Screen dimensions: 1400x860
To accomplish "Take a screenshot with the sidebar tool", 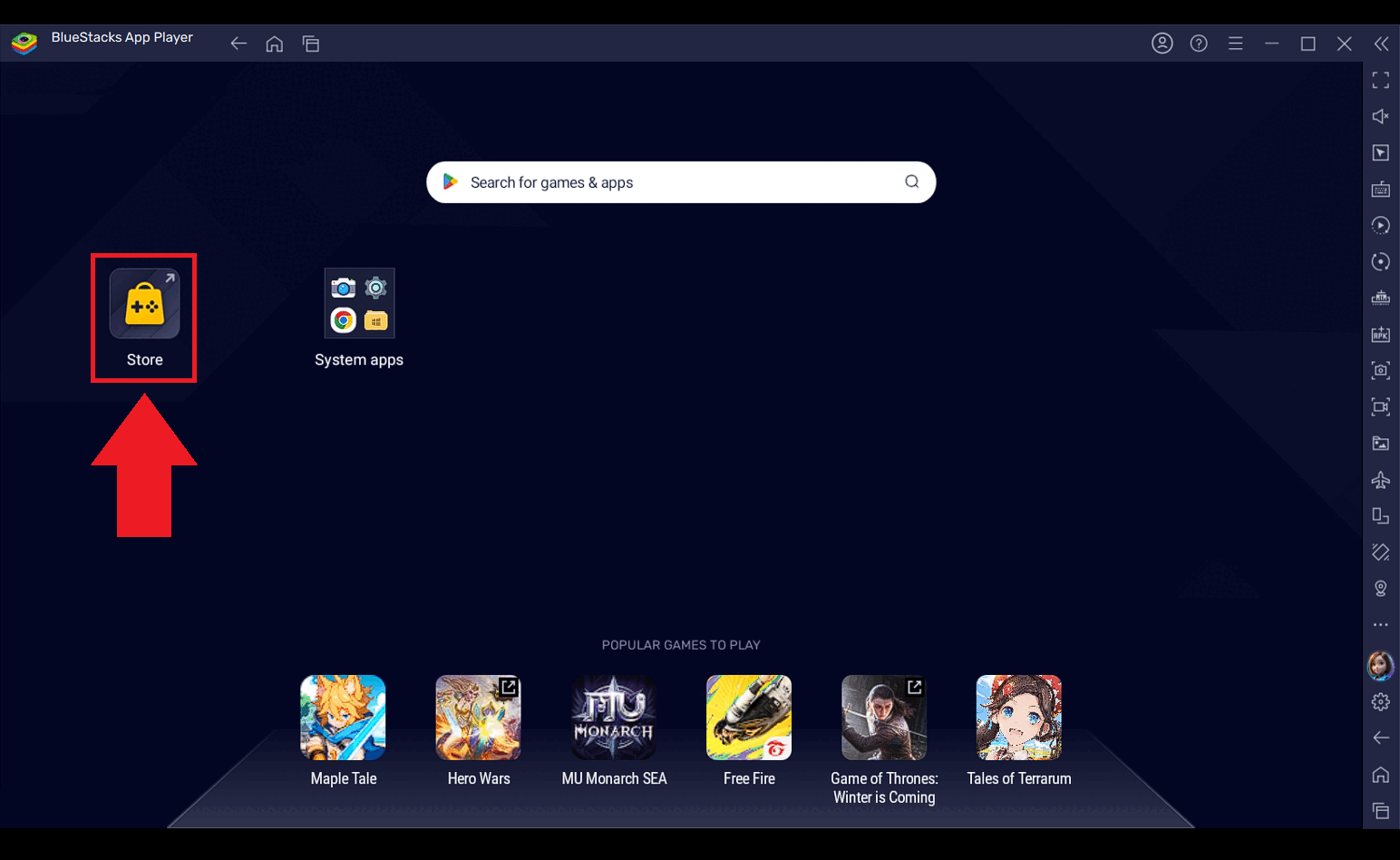I will click(1380, 370).
